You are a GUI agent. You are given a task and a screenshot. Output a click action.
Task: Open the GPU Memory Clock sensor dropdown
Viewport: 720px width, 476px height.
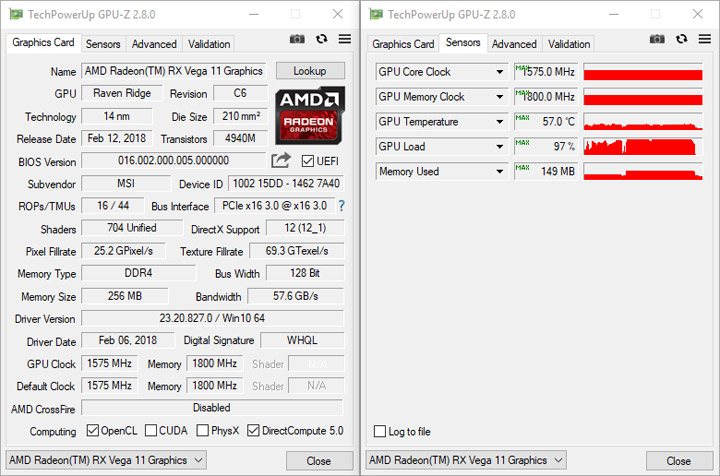coord(500,97)
